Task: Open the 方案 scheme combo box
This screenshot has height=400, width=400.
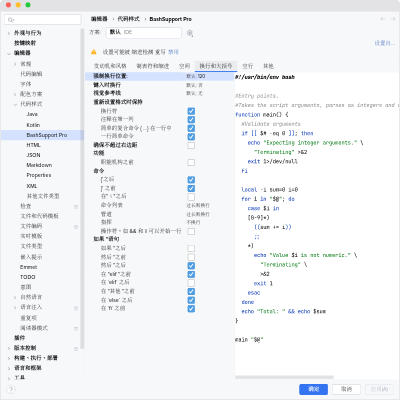Action: pyautogui.click(x=144, y=32)
